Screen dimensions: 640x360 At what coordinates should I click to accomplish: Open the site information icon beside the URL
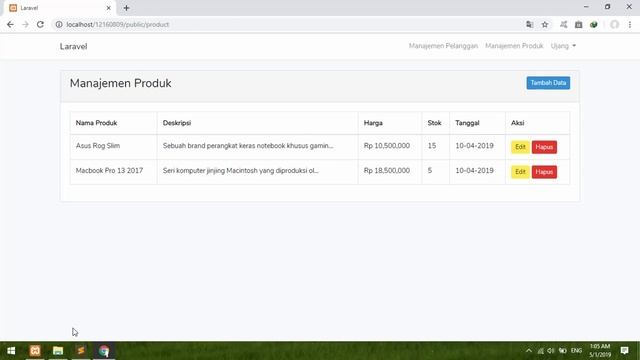[59, 24]
